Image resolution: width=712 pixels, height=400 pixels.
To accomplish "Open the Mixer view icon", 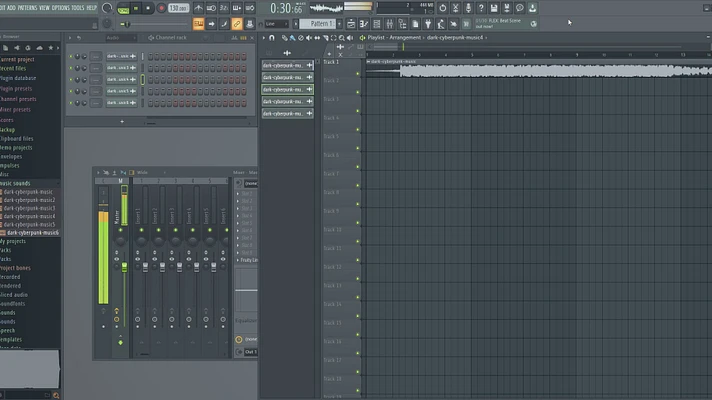I will coord(389,24).
